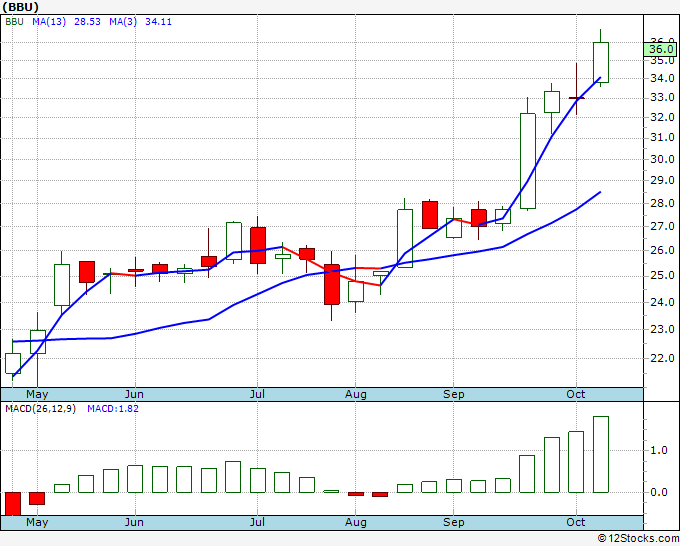This screenshot has height=546, width=680.
Task: Click the 28.53 moving average value
Action: (x=87, y=22)
